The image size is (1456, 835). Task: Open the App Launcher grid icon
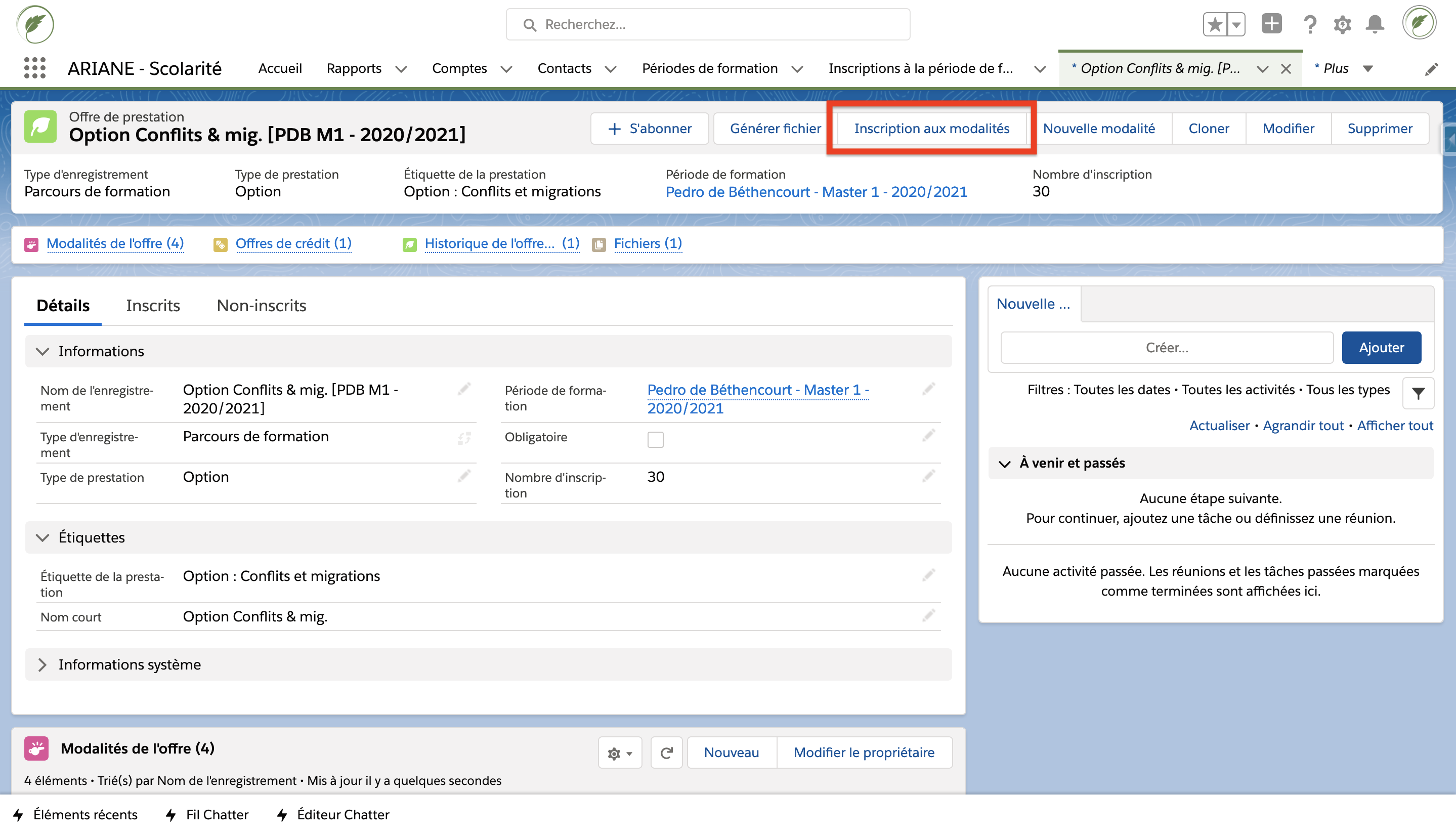(34, 68)
